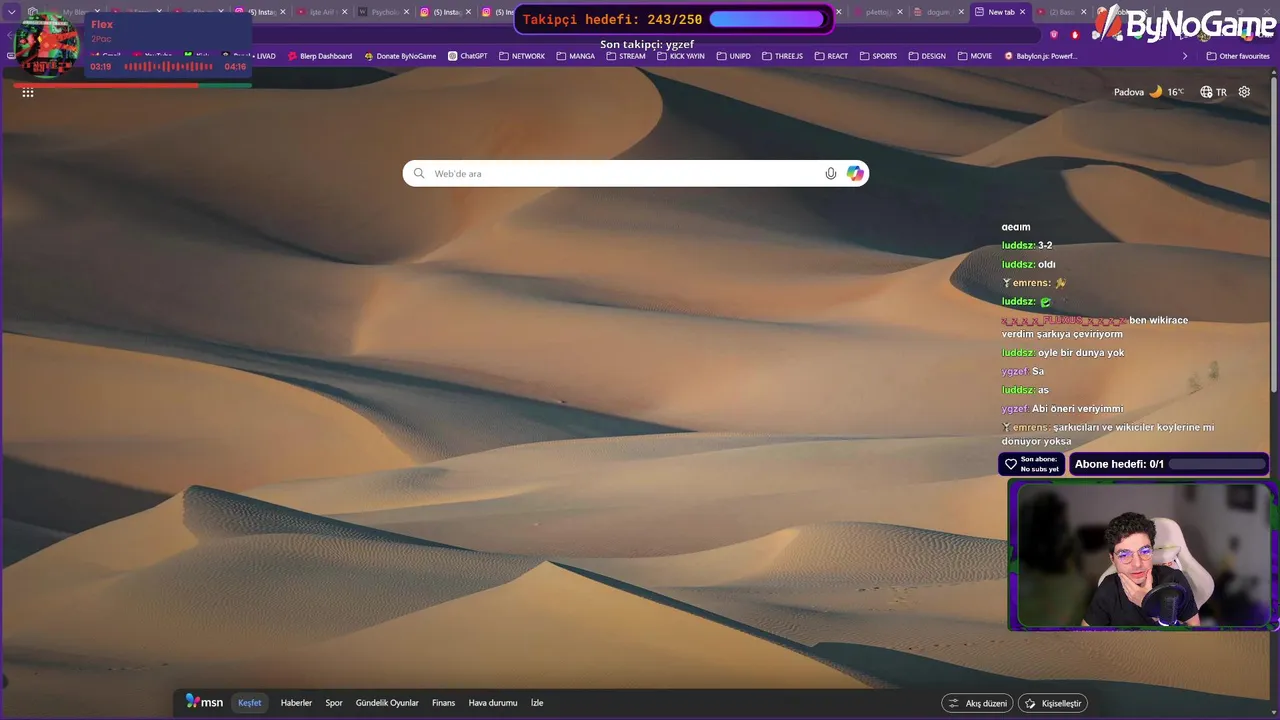Open the DESIGN bookmarks folder
Viewport: 1280px width, 720px height.
point(927,56)
